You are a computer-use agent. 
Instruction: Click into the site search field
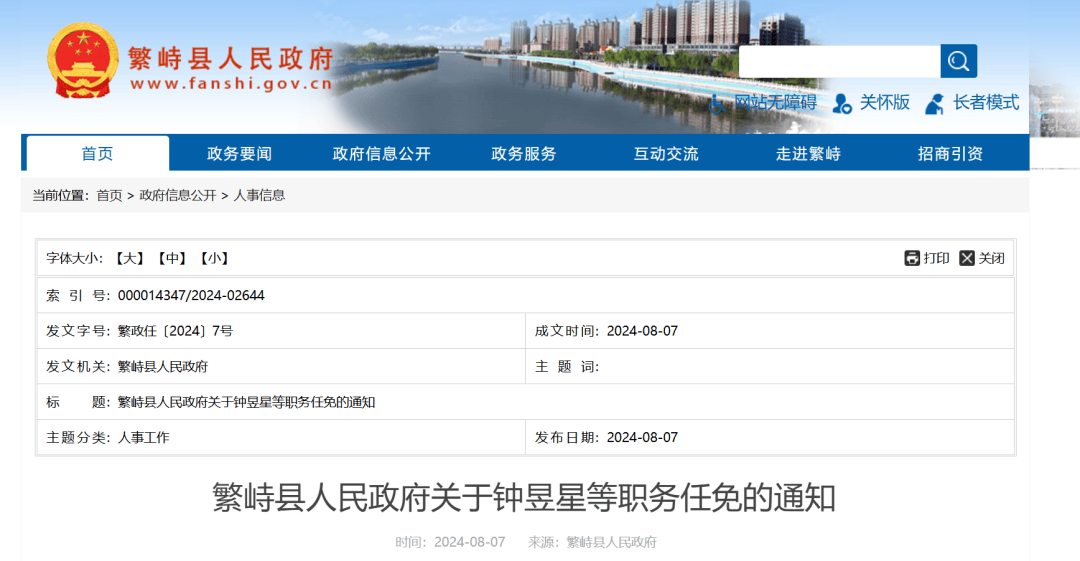point(840,61)
